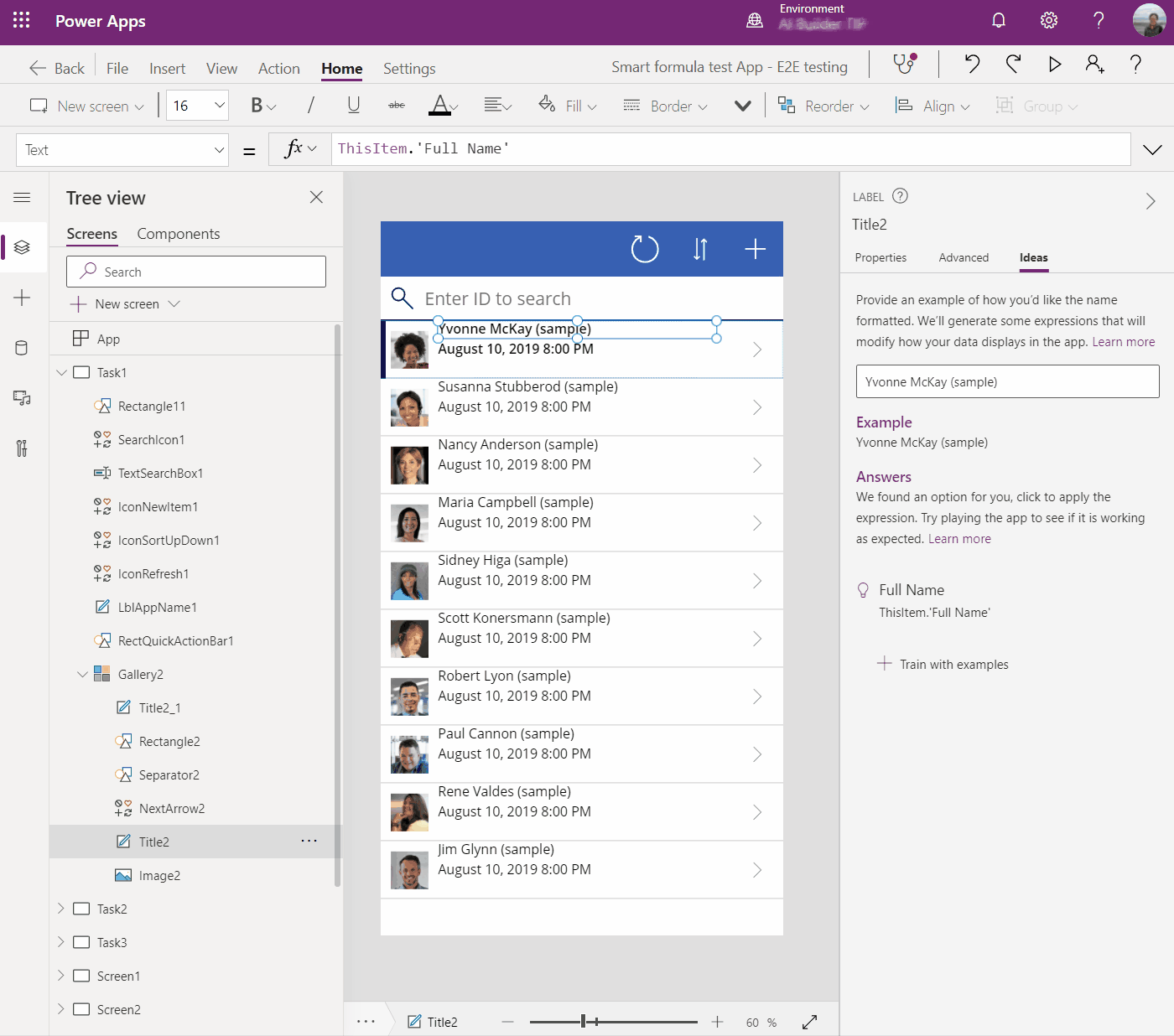Click the sort up-down icon in app
The height and width of the screenshot is (1036, 1174).
pyautogui.click(x=700, y=249)
